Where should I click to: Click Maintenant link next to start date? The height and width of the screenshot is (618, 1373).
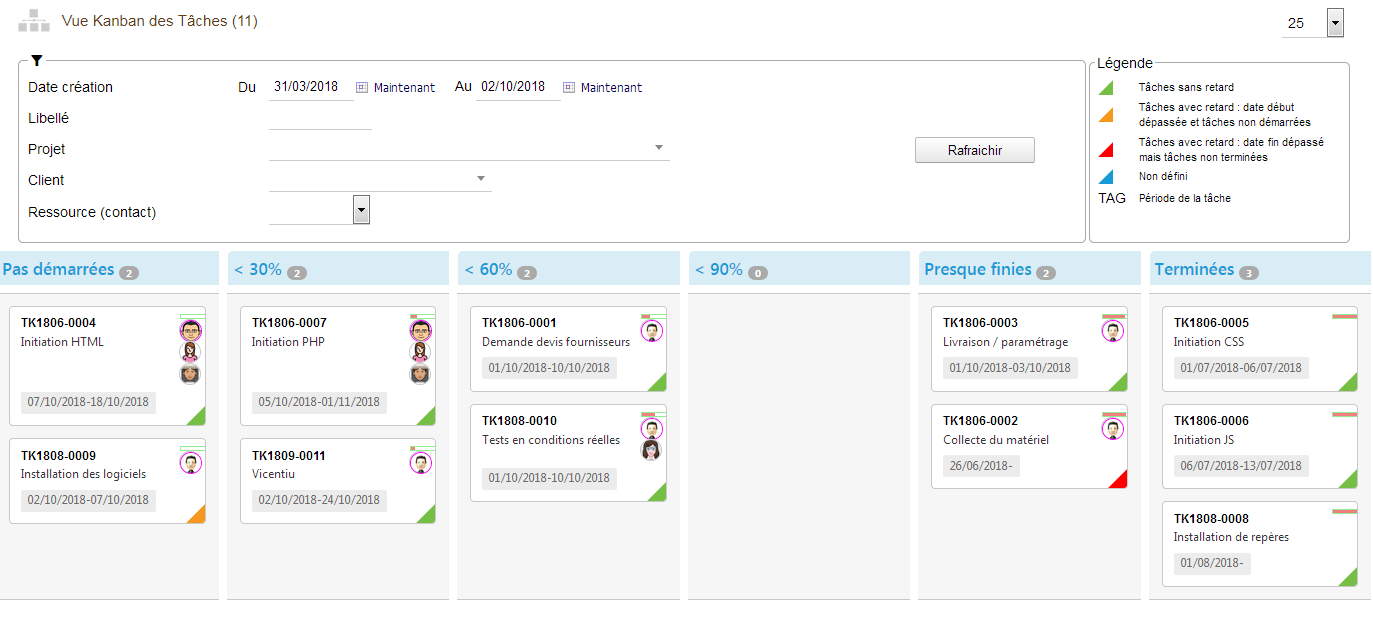pyautogui.click(x=404, y=87)
